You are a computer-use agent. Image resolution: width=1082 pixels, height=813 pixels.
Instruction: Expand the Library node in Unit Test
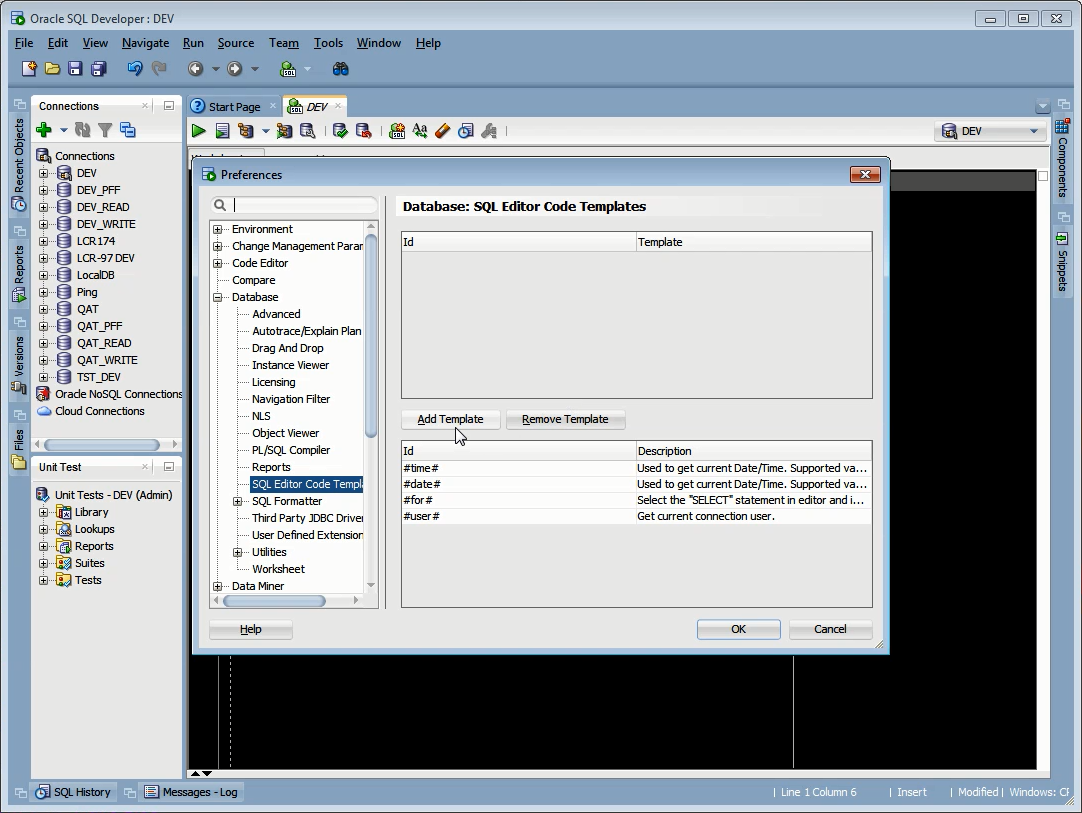click(43, 512)
